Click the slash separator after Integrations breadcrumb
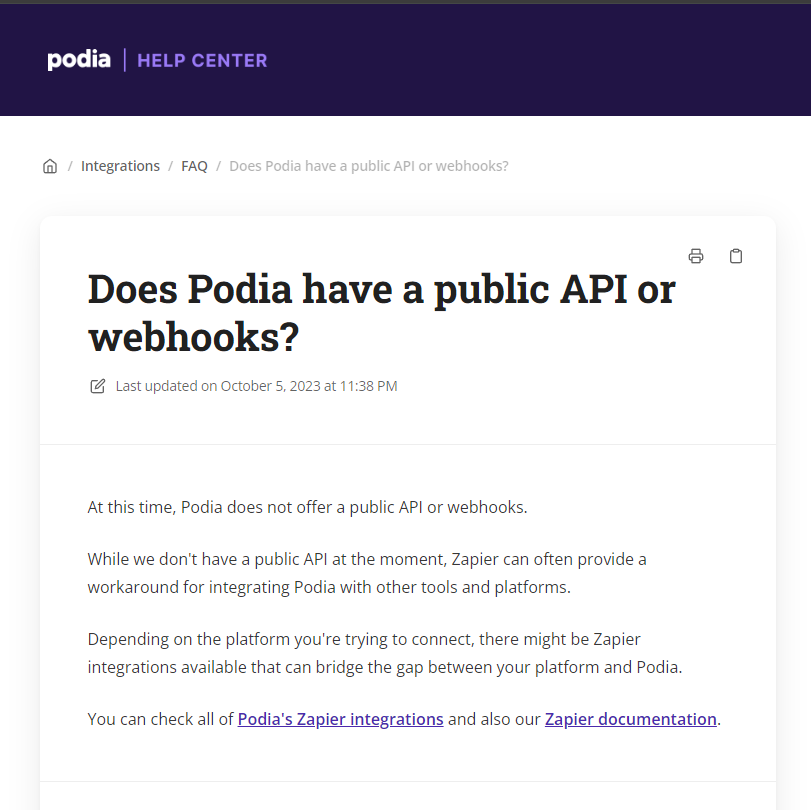The image size is (811, 810). 170,166
